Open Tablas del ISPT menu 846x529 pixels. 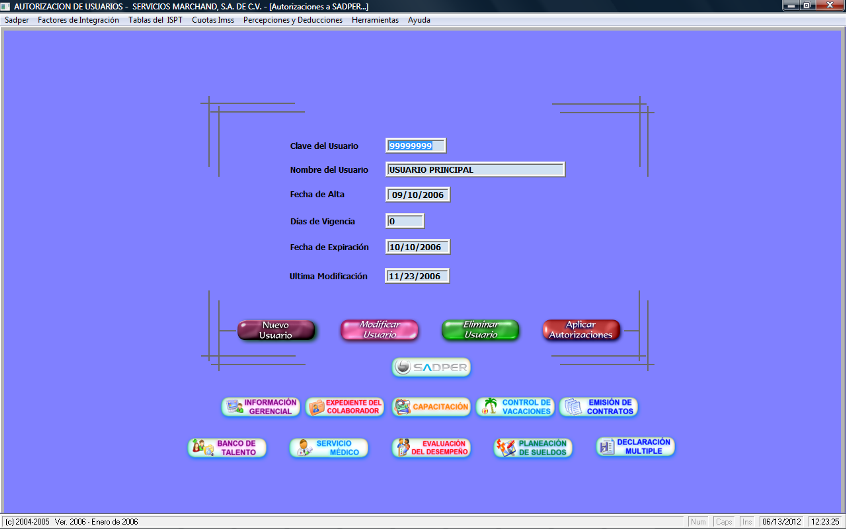tap(155, 20)
